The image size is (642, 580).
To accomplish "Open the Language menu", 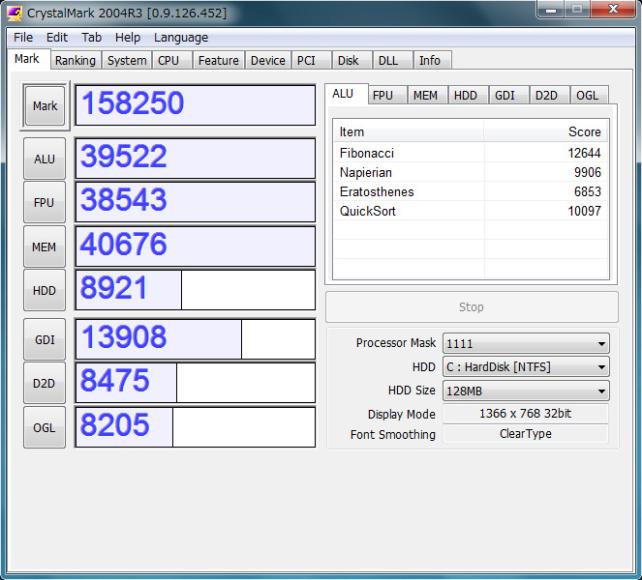I will click(x=181, y=38).
